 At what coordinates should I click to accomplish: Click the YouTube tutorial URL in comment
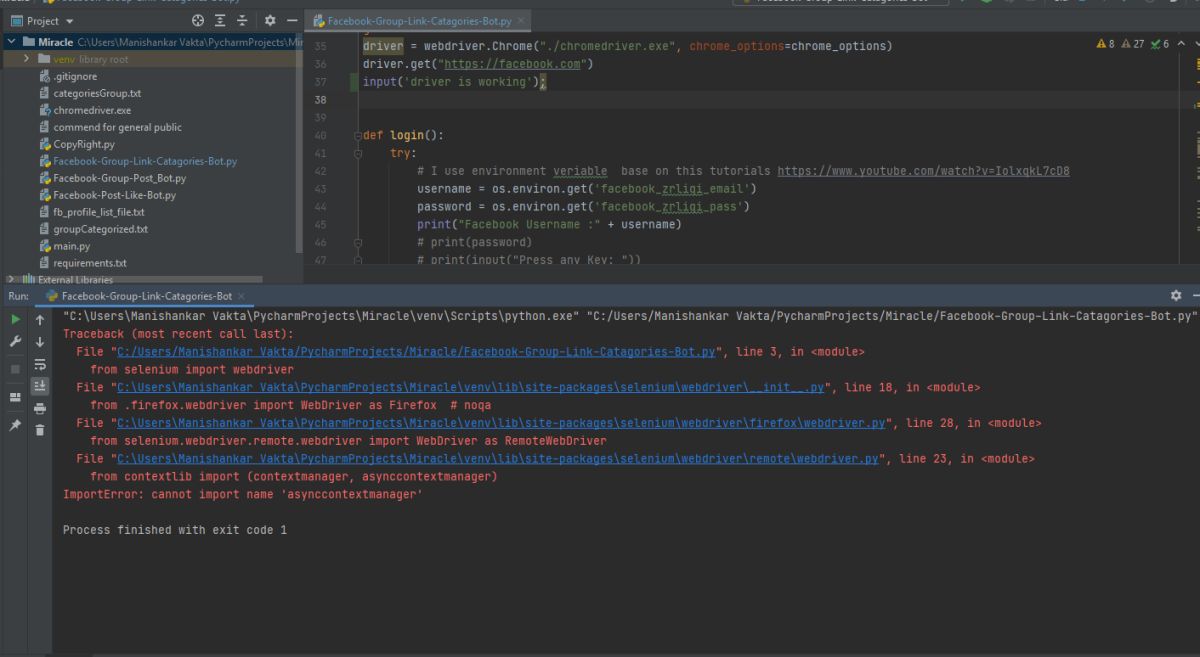point(923,171)
